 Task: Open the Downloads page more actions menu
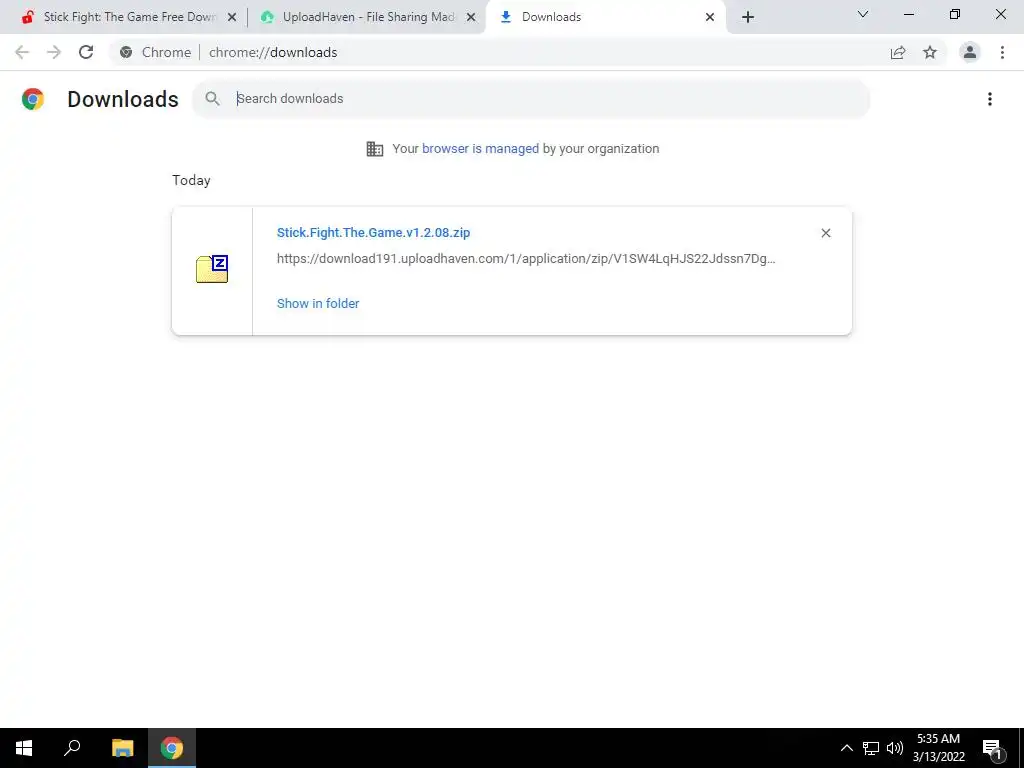pos(989,99)
